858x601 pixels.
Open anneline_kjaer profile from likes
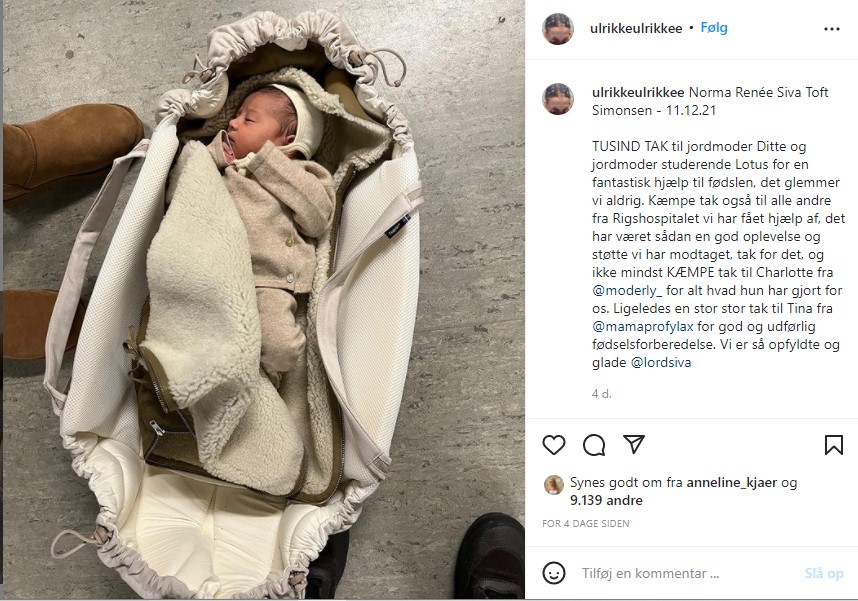(x=732, y=483)
